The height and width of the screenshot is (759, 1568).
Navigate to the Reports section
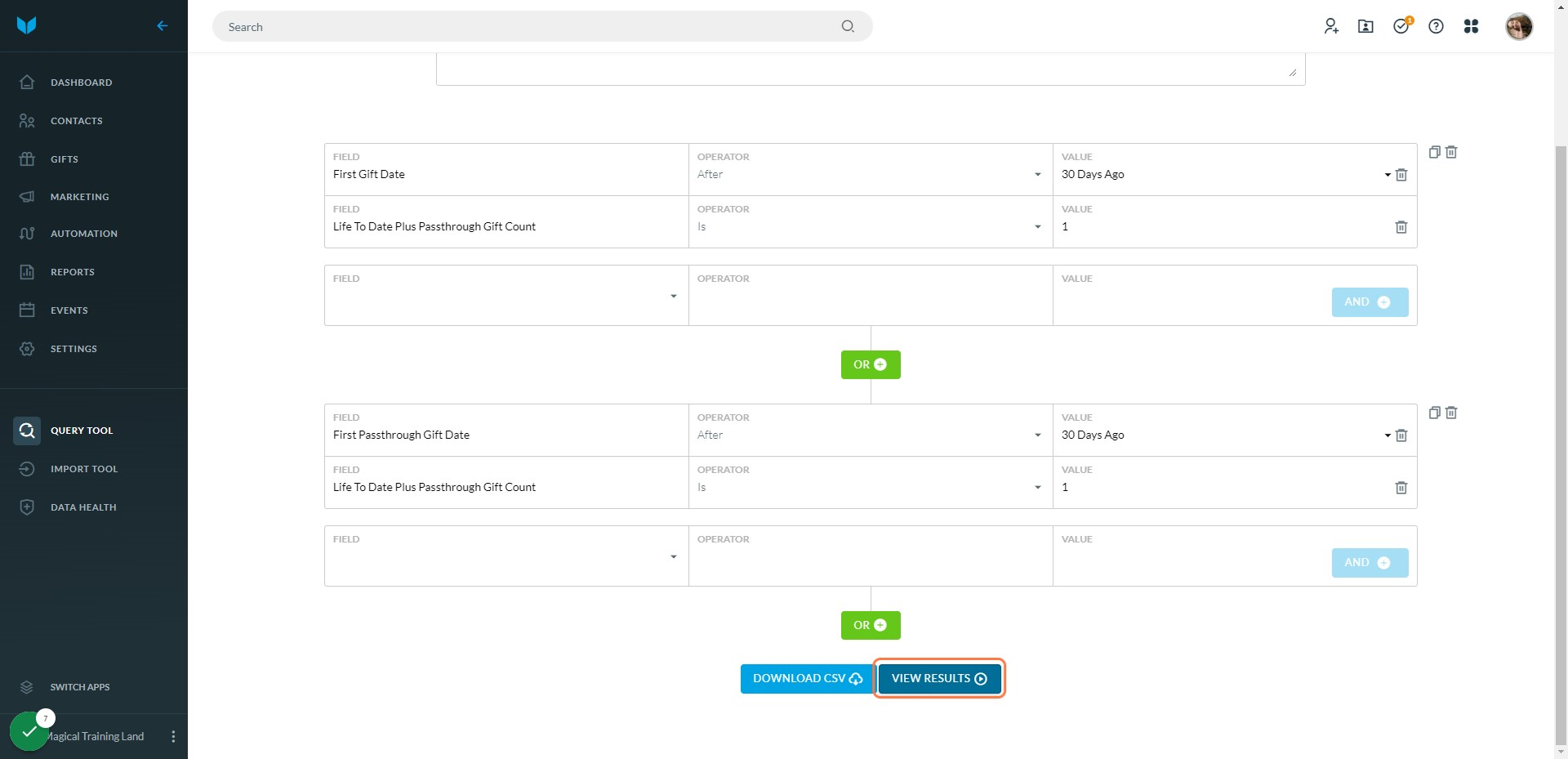tap(72, 271)
